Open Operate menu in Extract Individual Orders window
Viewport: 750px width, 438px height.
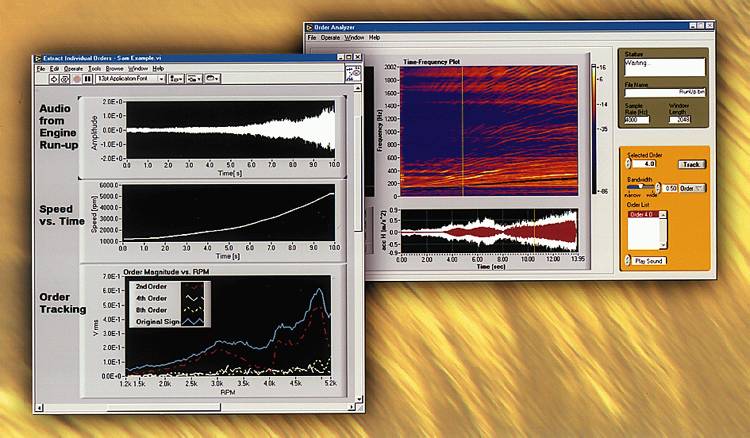(73, 69)
